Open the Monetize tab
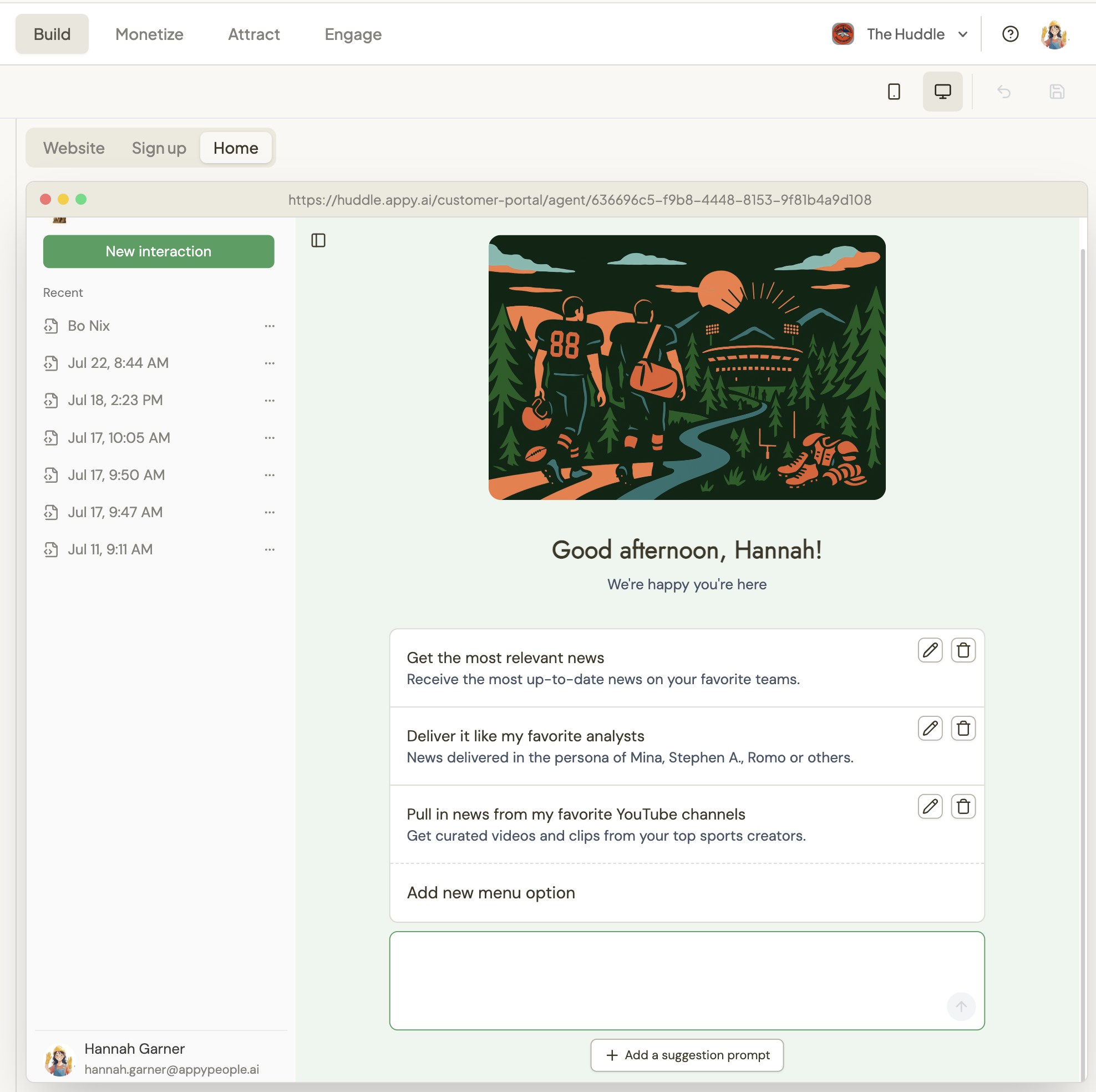Image resolution: width=1096 pixels, height=1092 pixels. click(x=149, y=34)
